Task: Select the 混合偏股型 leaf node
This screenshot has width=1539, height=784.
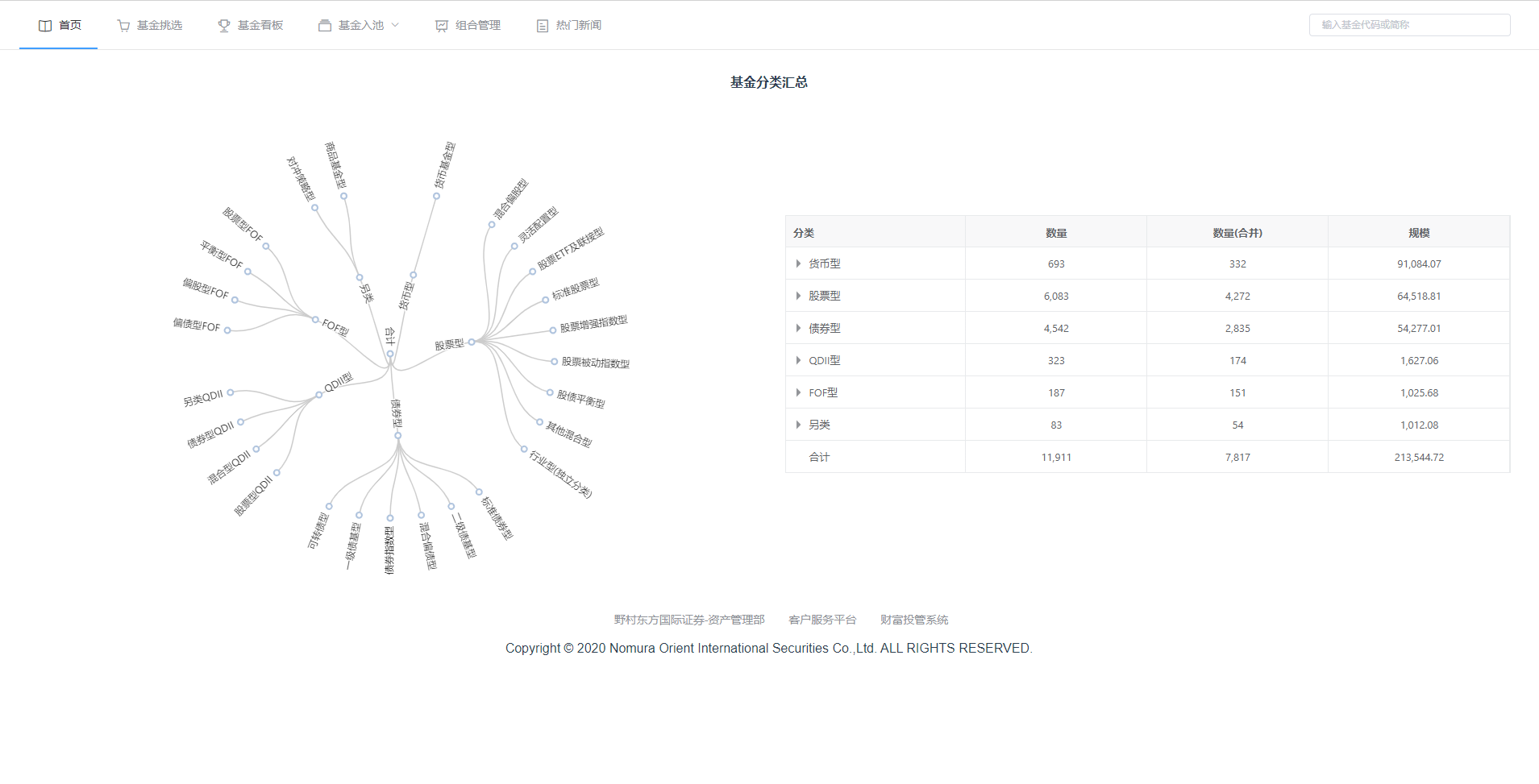Action: click(x=491, y=225)
